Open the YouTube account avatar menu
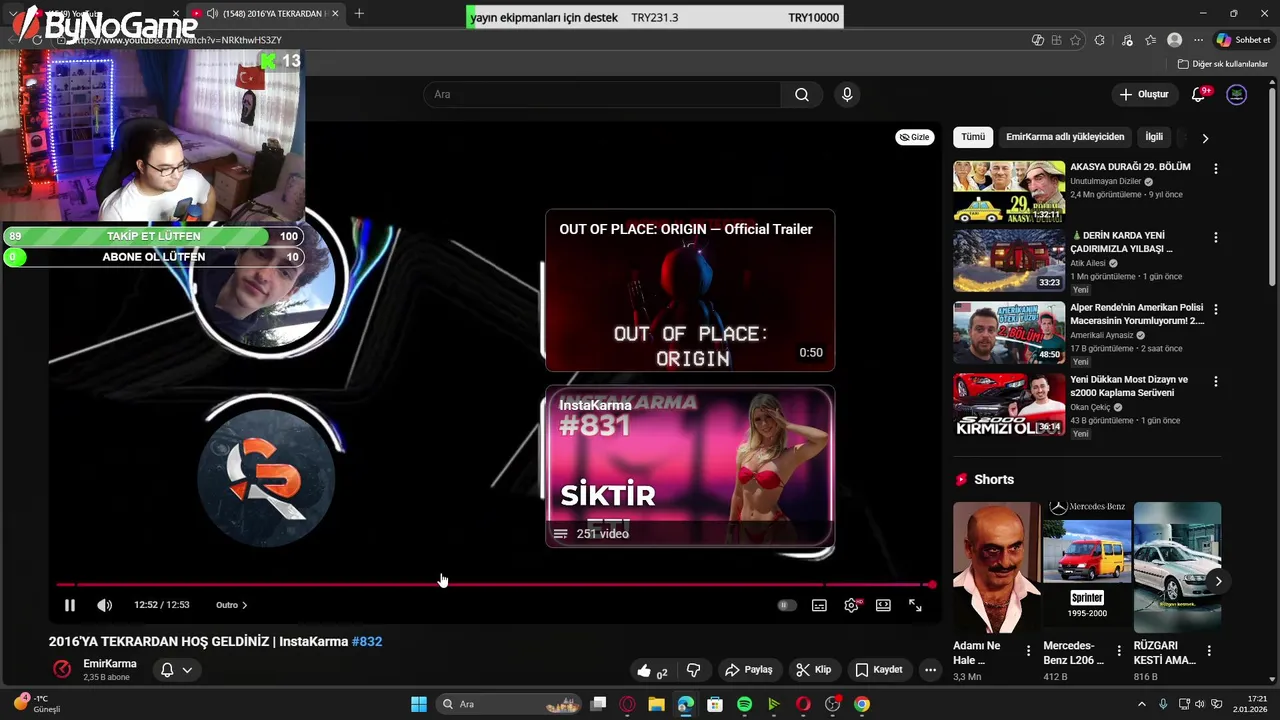 [1237, 94]
